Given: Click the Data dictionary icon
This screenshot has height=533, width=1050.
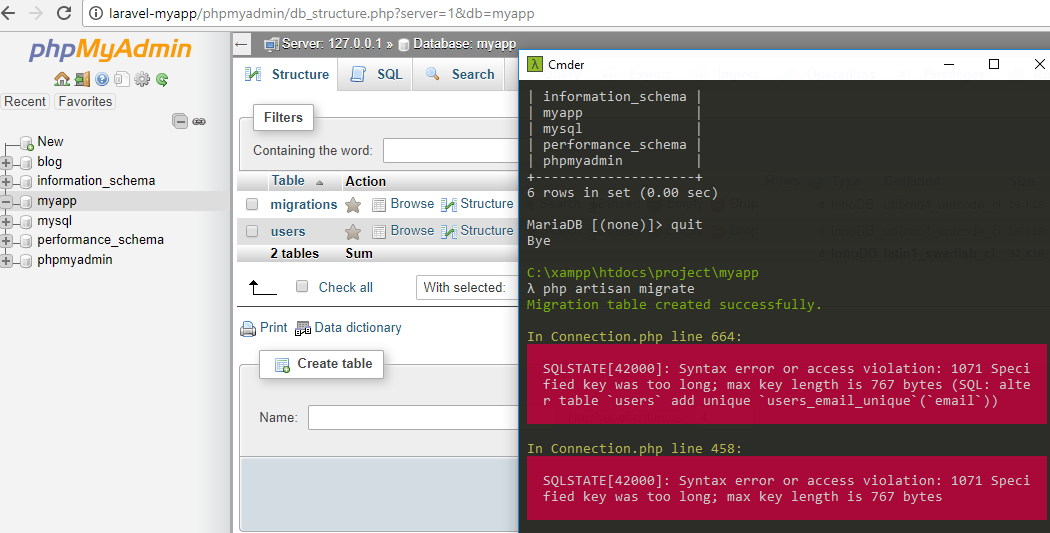Looking at the screenshot, I should (x=303, y=328).
